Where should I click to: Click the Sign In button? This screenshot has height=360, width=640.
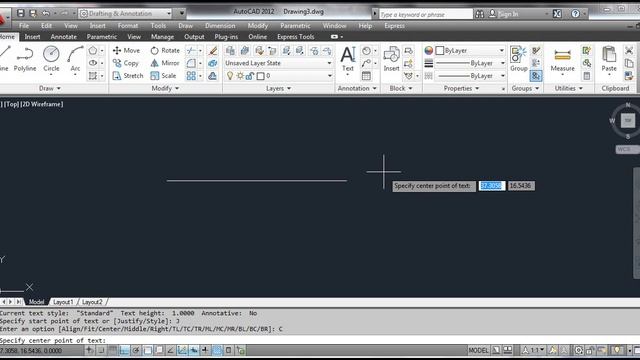(503, 14)
